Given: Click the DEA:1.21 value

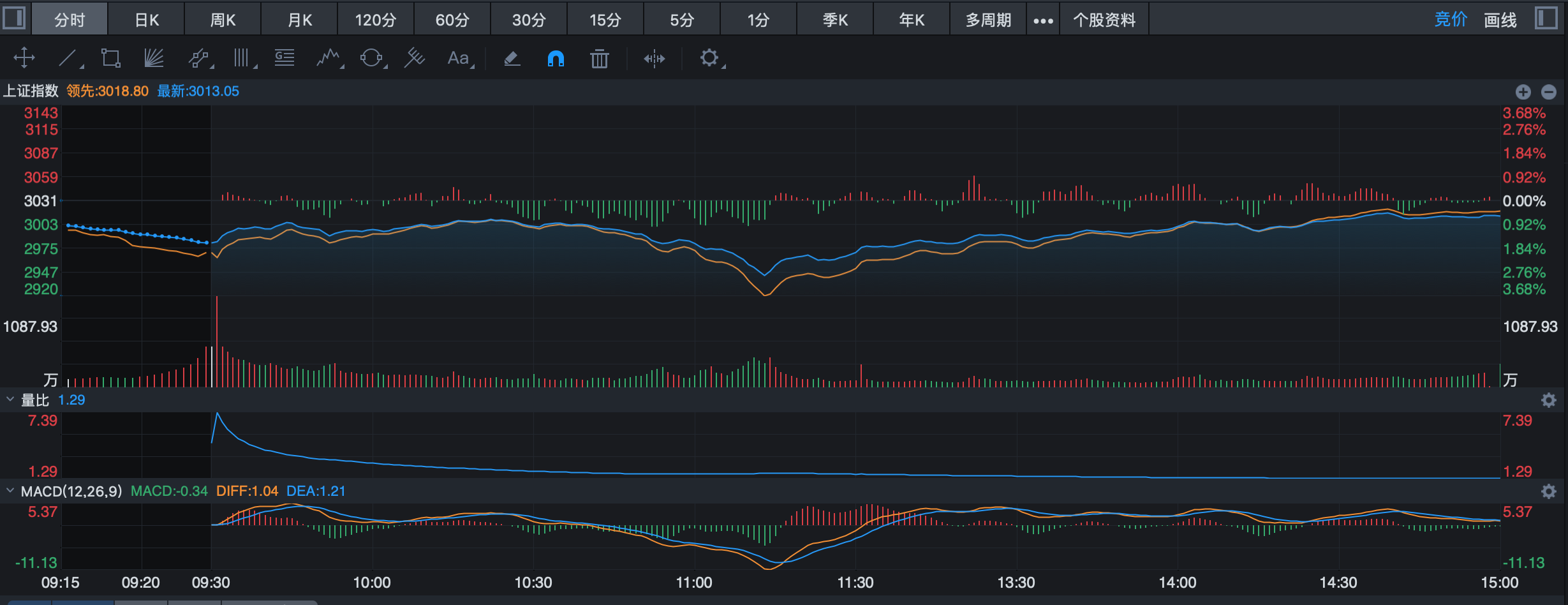Looking at the screenshot, I should coord(316,491).
